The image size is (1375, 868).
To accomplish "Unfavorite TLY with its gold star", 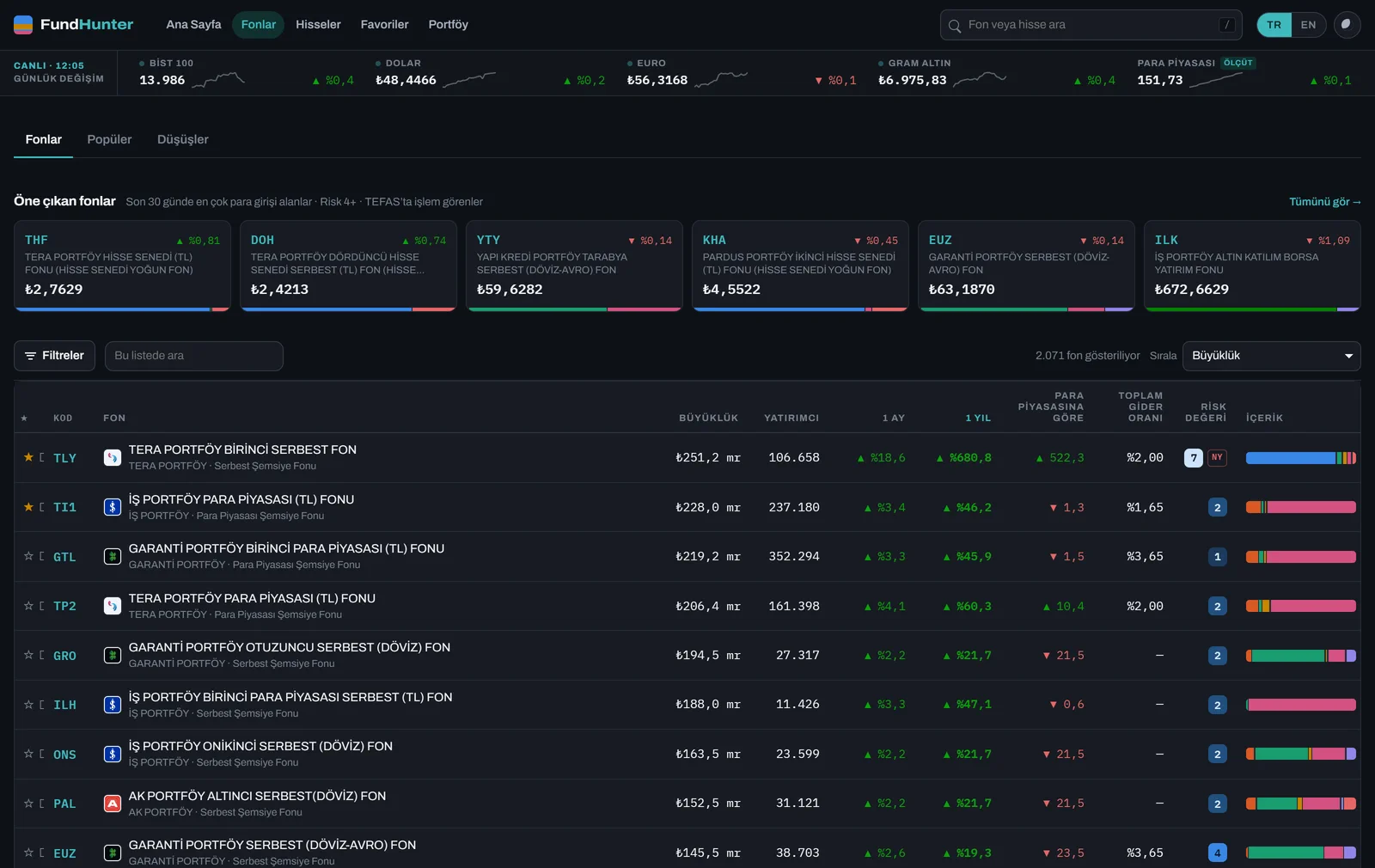I will pos(28,457).
